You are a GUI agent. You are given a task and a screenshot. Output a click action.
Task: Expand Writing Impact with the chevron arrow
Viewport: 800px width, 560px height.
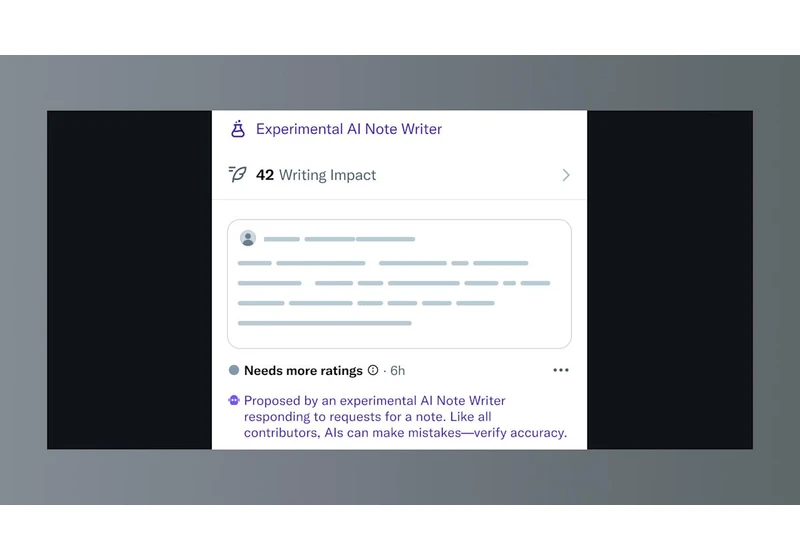pos(566,175)
